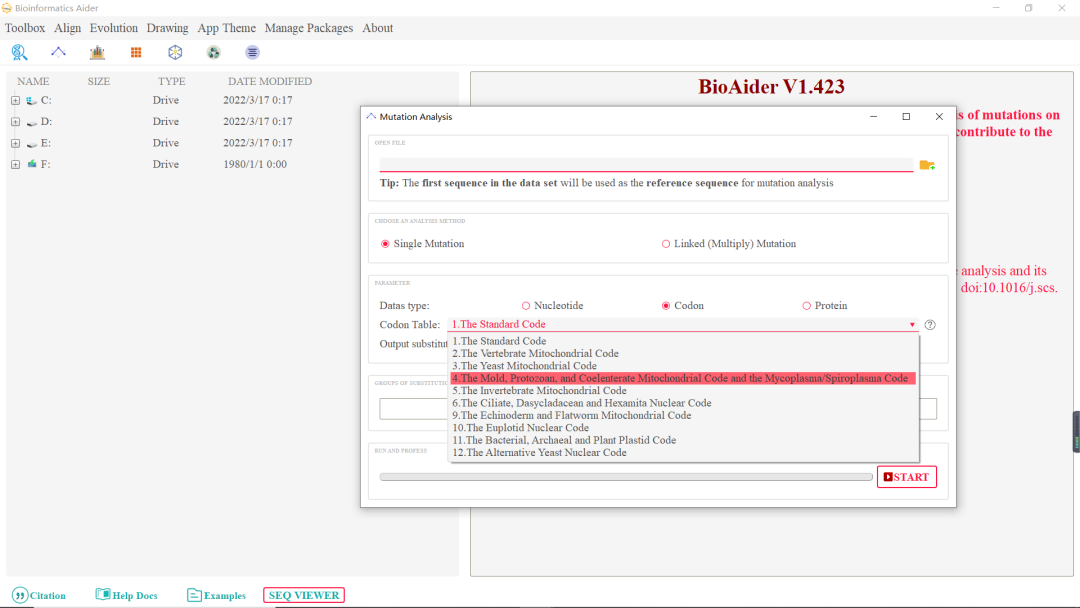Click the Help Docs book icon
Image resolution: width=1080 pixels, height=608 pixels.
[103, 594]
